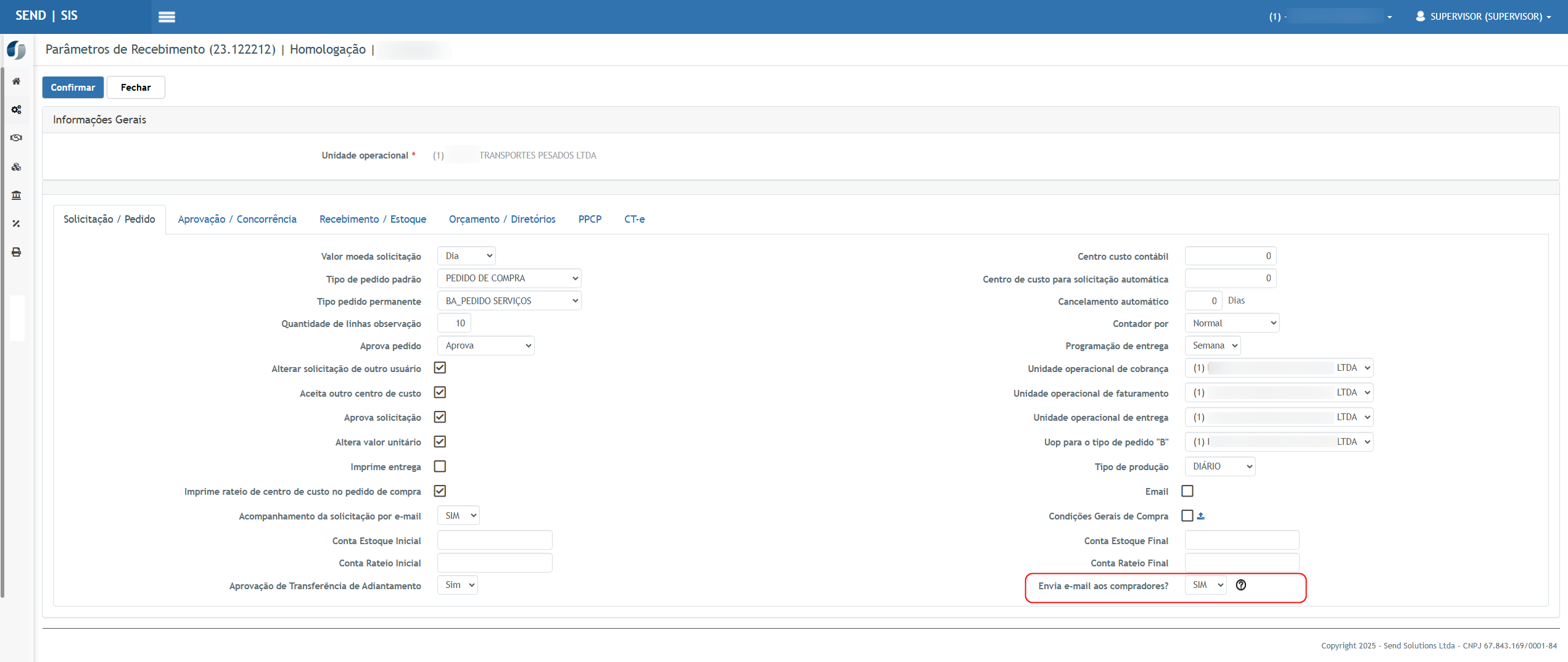Open the PPCP tab

click(590, 219)
